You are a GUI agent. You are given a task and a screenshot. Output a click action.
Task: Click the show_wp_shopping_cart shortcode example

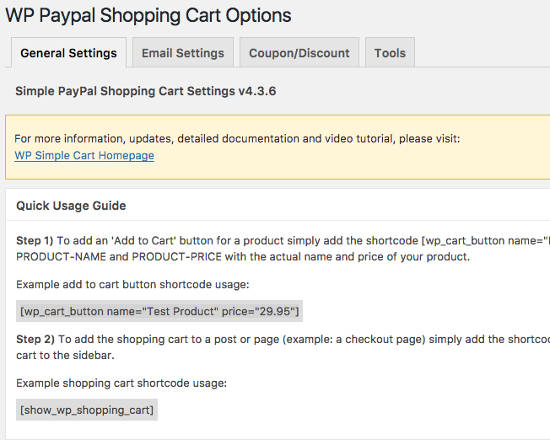(x=87, y=410)
